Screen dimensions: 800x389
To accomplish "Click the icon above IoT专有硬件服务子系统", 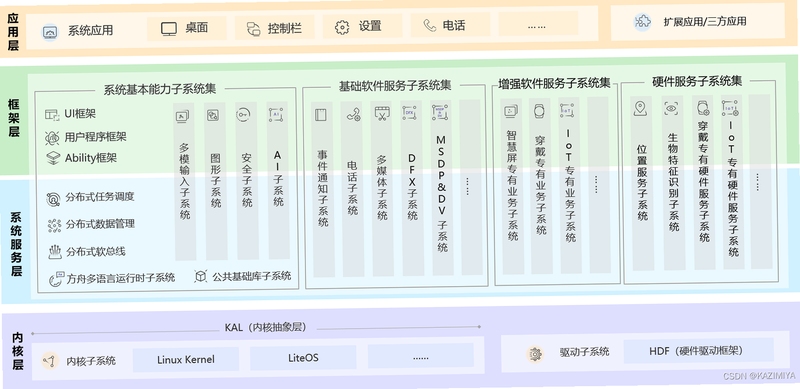I will [730, 108].
